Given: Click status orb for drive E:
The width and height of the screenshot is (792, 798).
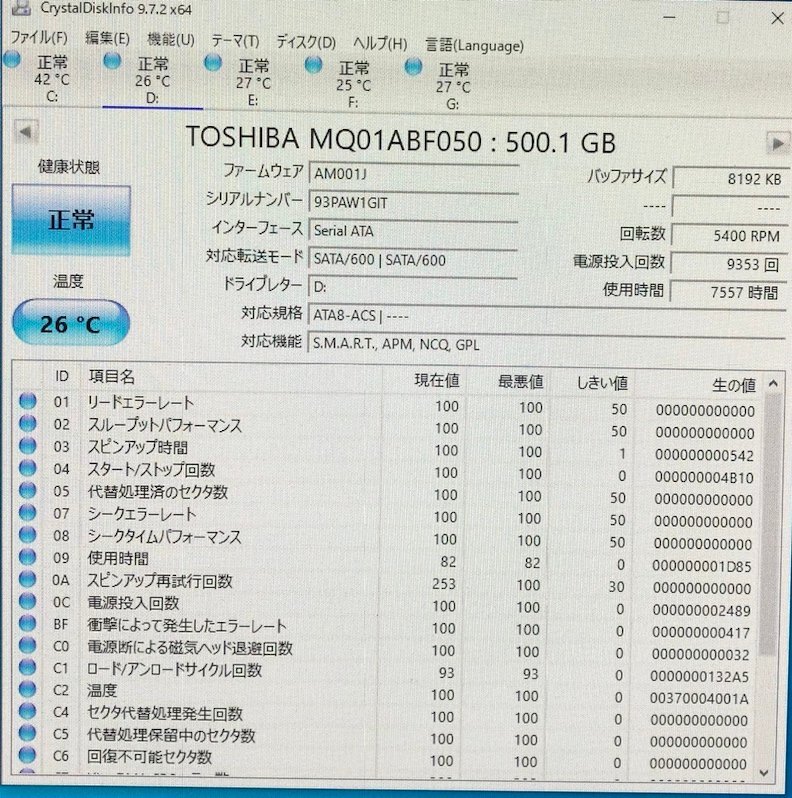Looking at the screenshot, I should point(213,63).
